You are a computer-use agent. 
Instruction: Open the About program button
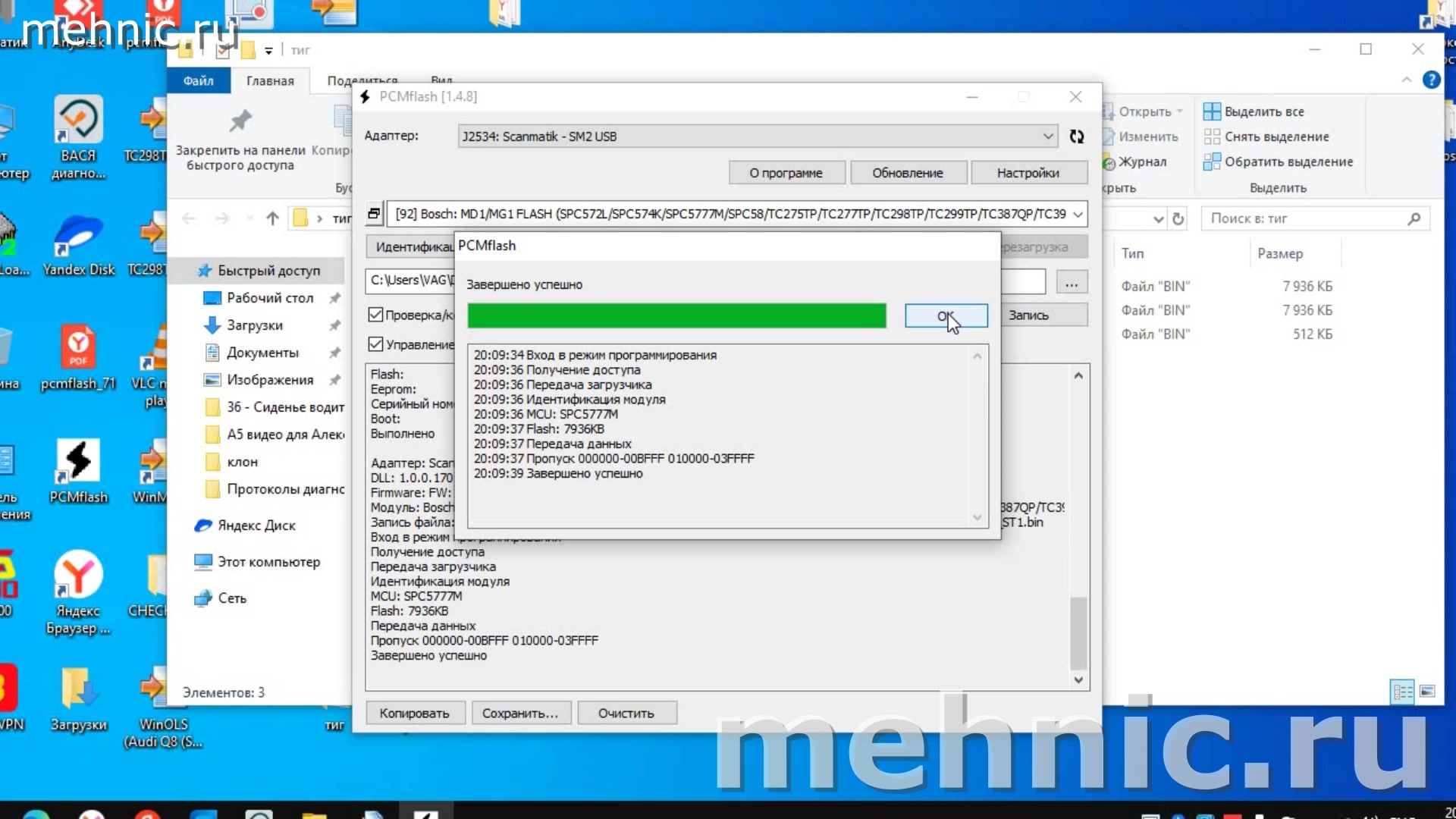click(786, 173)
